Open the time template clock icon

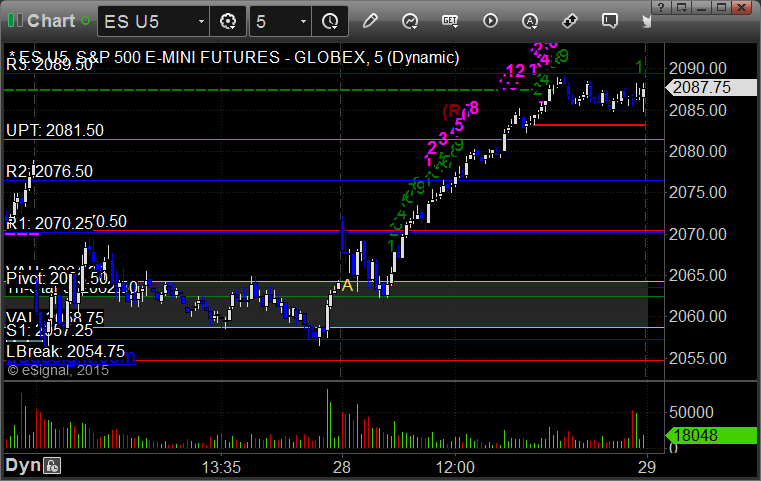330,21
